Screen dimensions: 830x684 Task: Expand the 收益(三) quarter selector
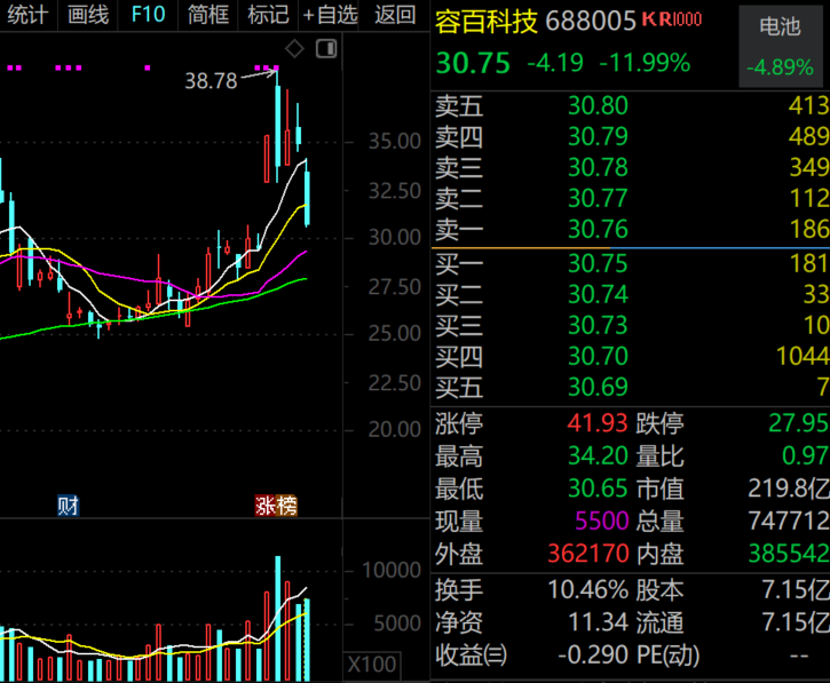(470, 656)
